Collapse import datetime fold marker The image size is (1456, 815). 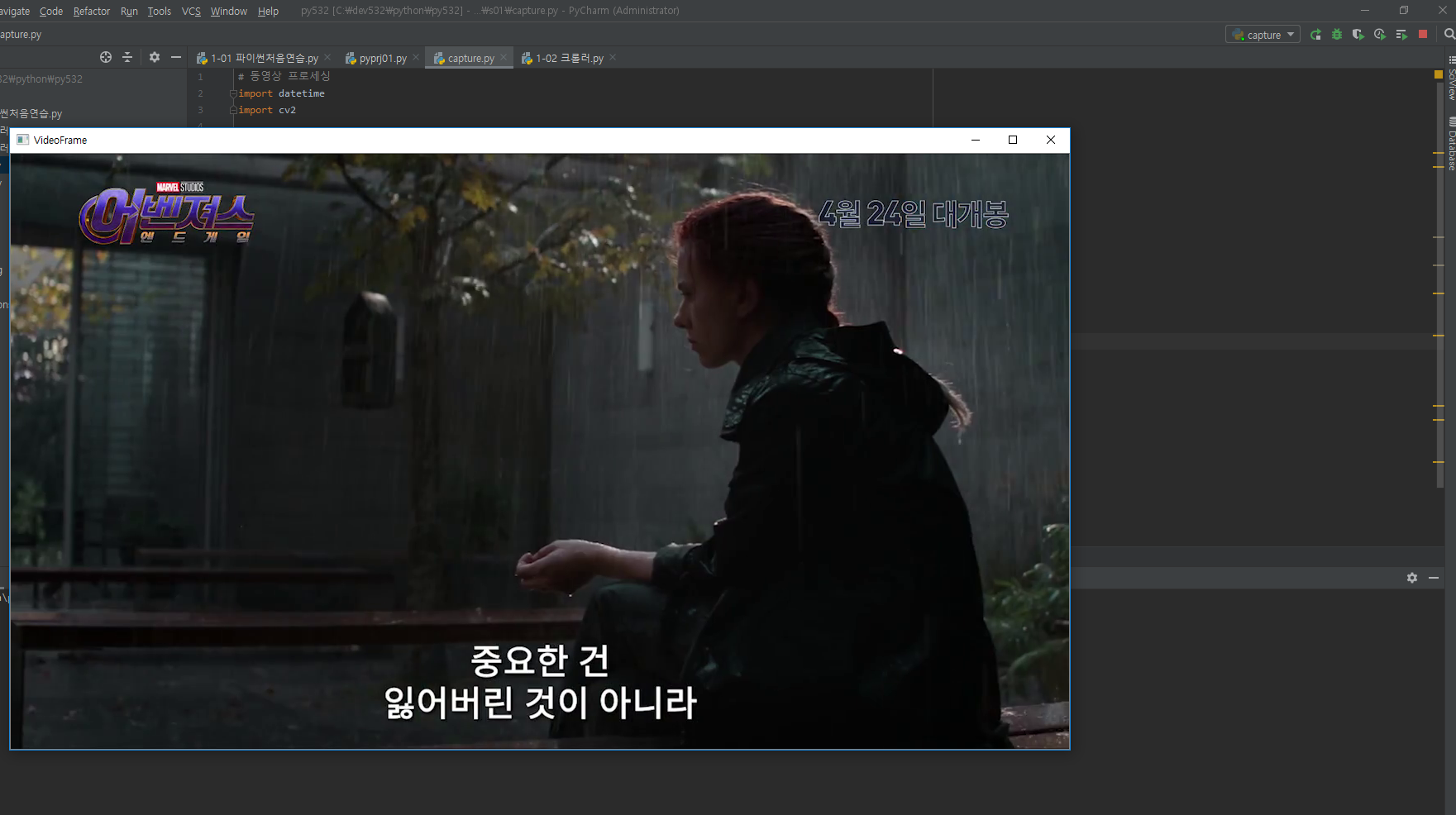233,93
